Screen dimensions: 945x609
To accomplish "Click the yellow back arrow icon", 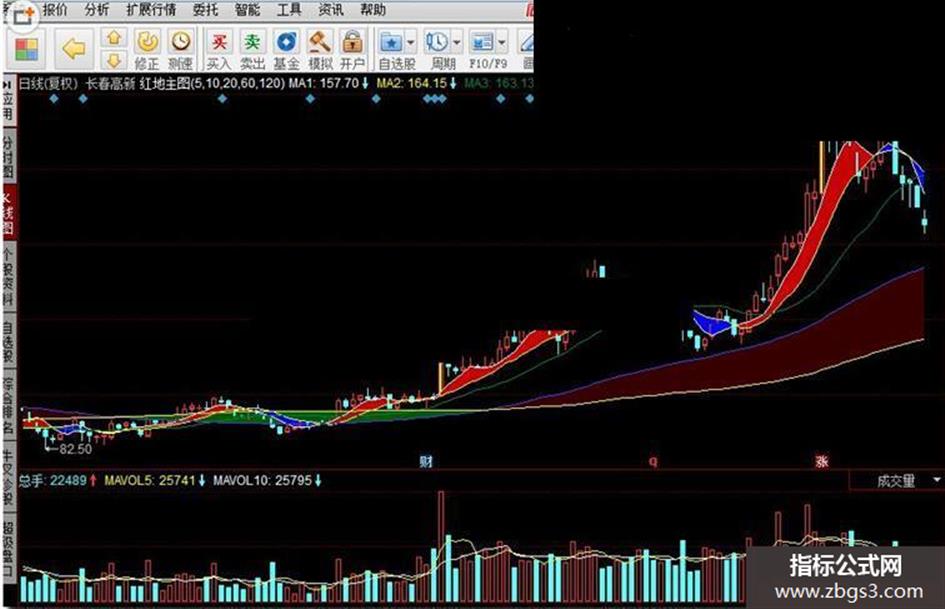I will (74, 49).
